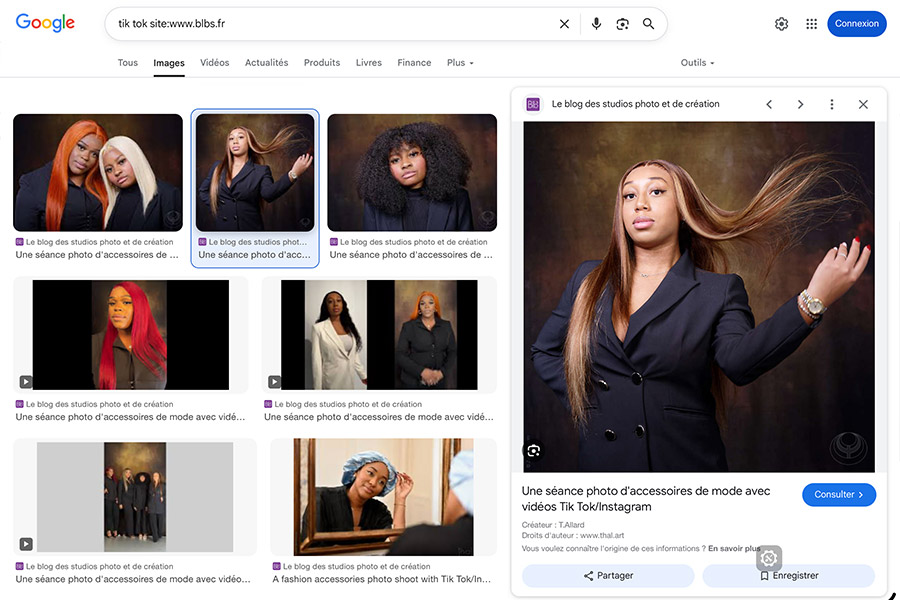Play the red-haired woman video thumbnail
This screenshot has height=600, width=900.
tap(131, 335)
